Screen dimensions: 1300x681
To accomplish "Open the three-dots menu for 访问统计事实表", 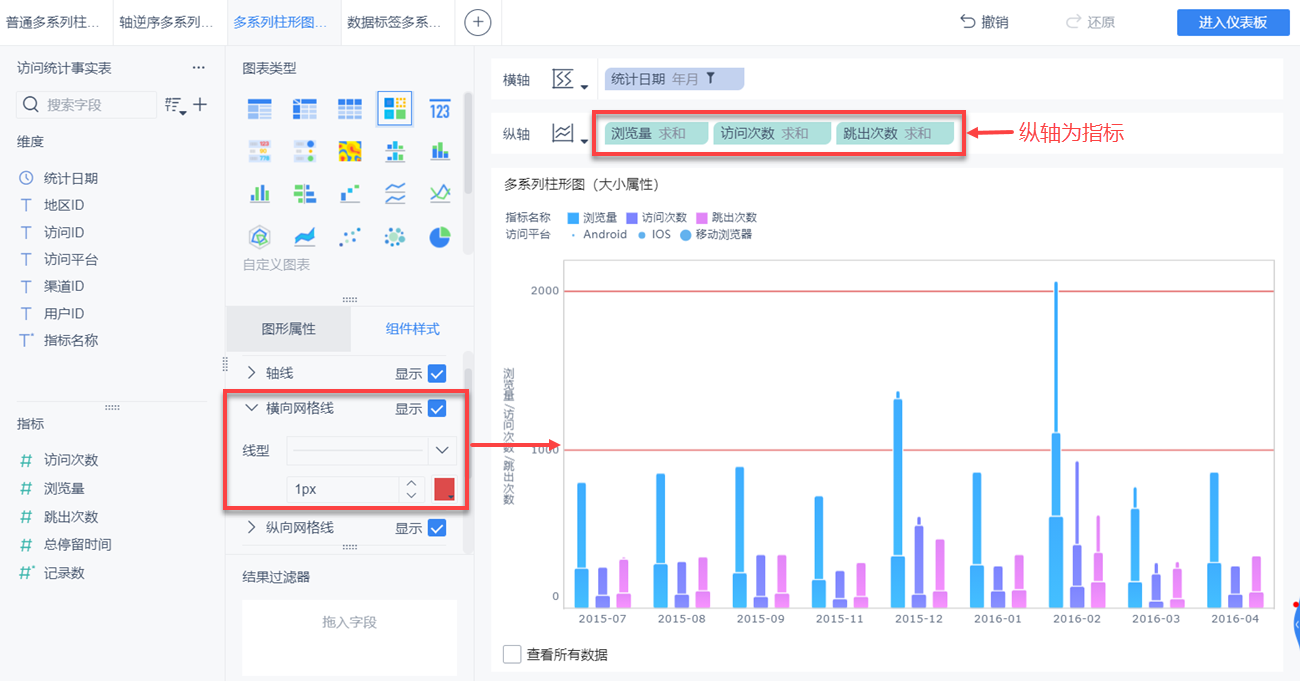I will coord(198,68).
